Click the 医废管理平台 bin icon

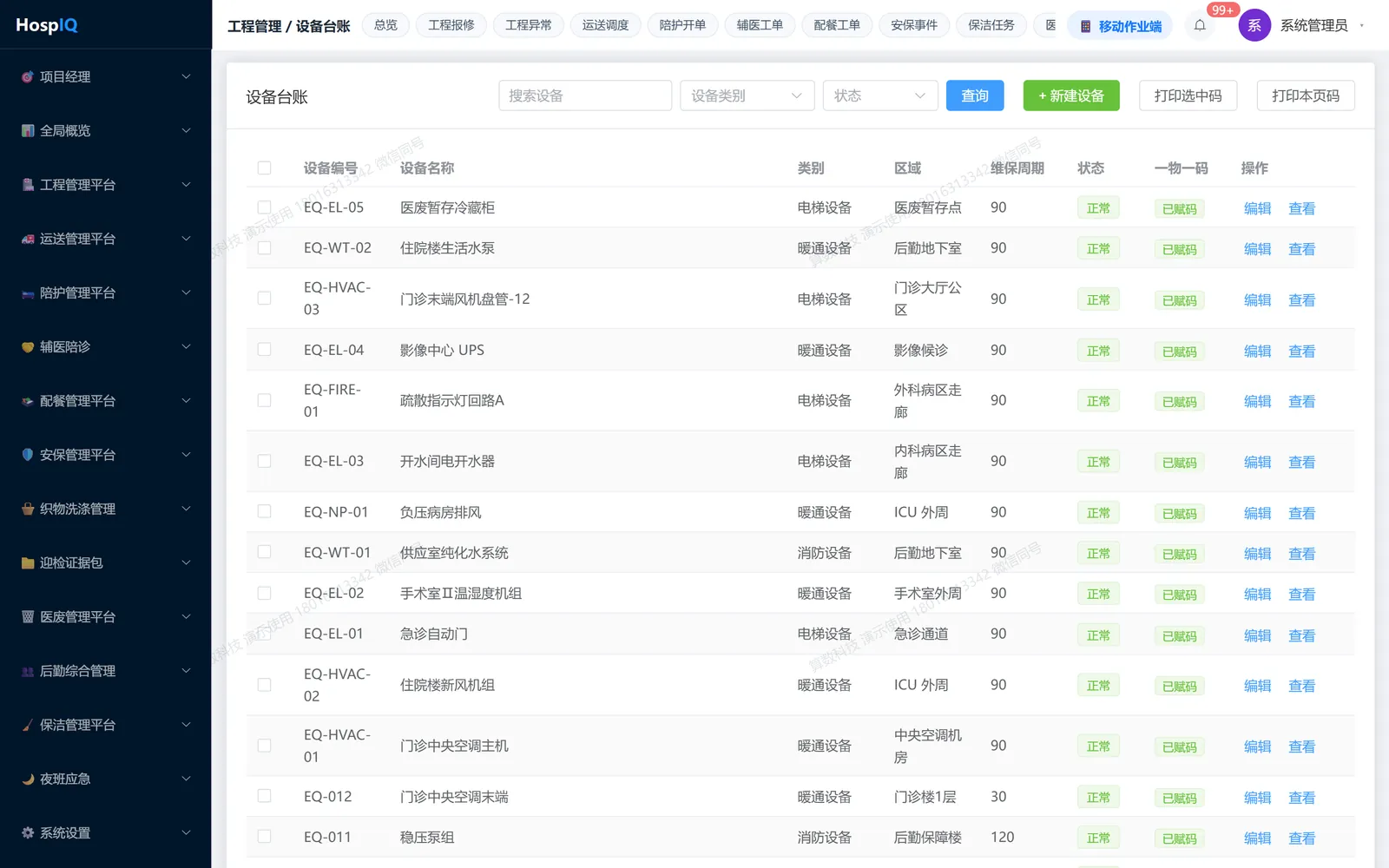(x=28, y=617)
